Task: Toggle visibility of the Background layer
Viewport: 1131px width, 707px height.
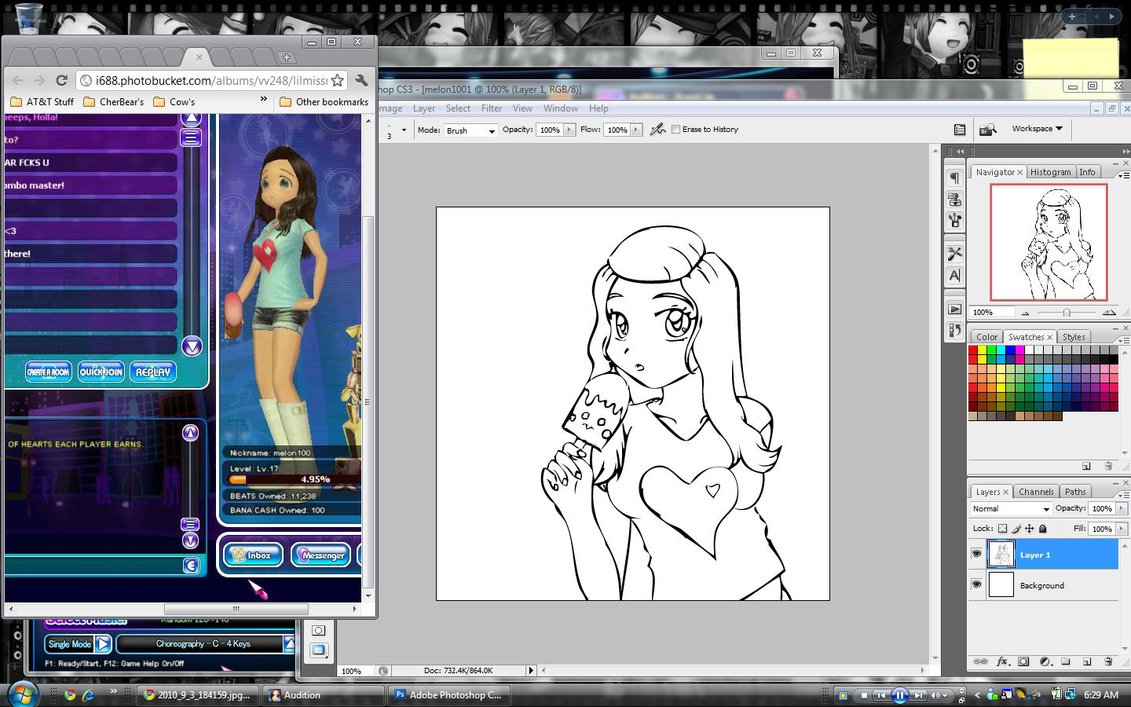Action: coord(977,585)
